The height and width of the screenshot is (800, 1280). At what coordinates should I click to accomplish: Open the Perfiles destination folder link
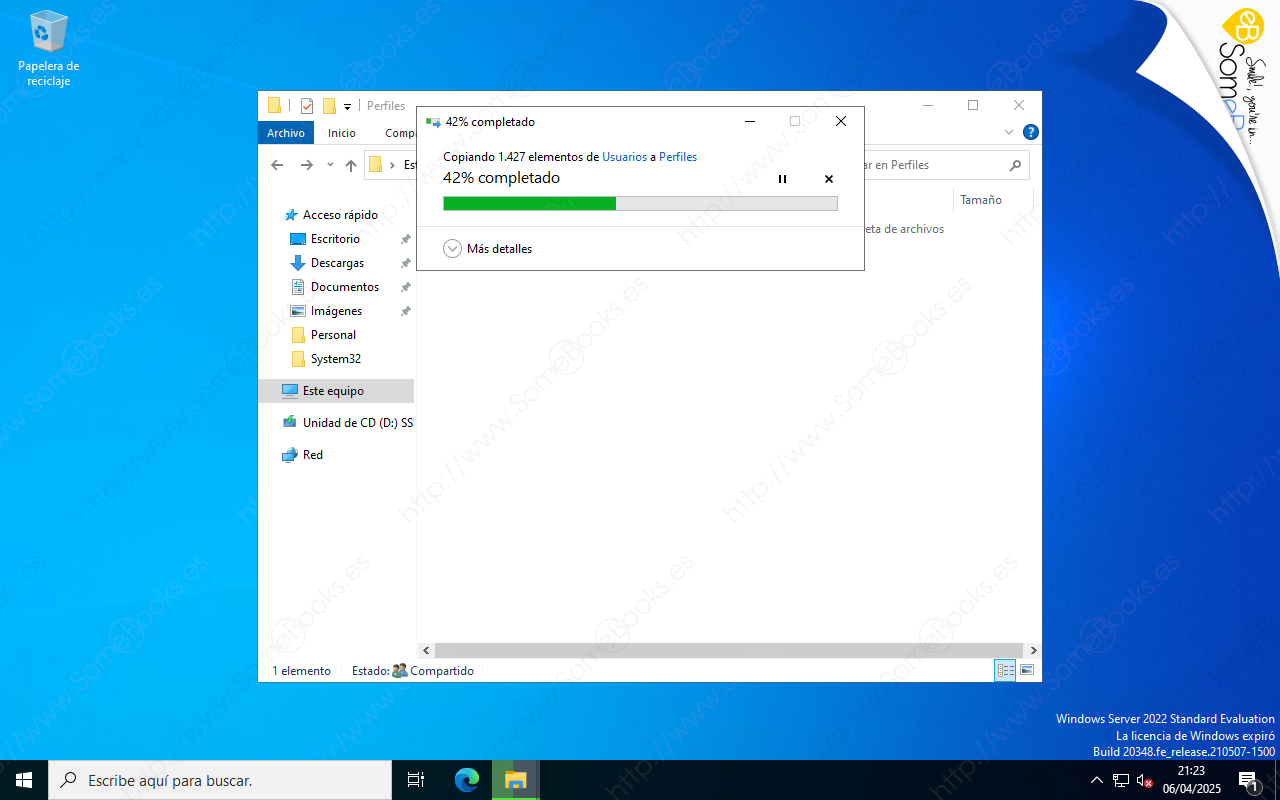[678, 157]
